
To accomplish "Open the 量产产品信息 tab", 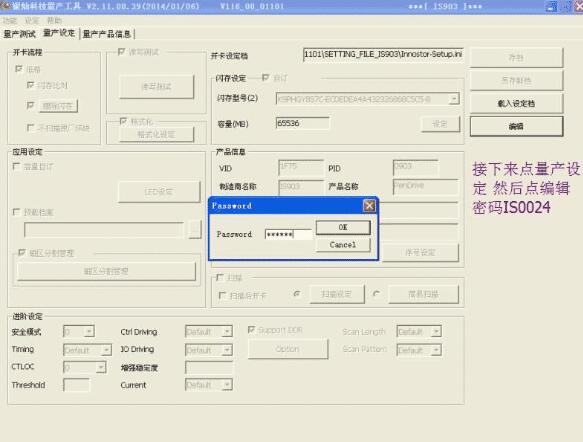I will point(107,34).
